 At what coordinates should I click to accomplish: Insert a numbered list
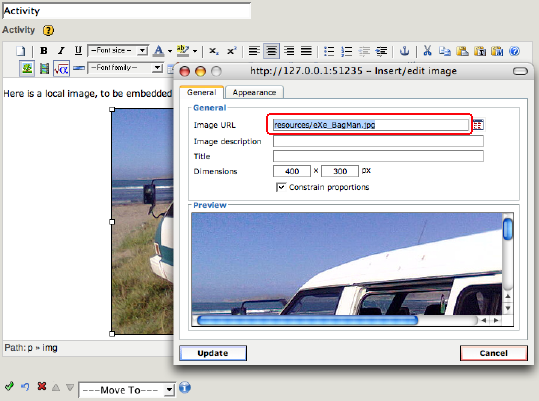[x=346, y=51]
